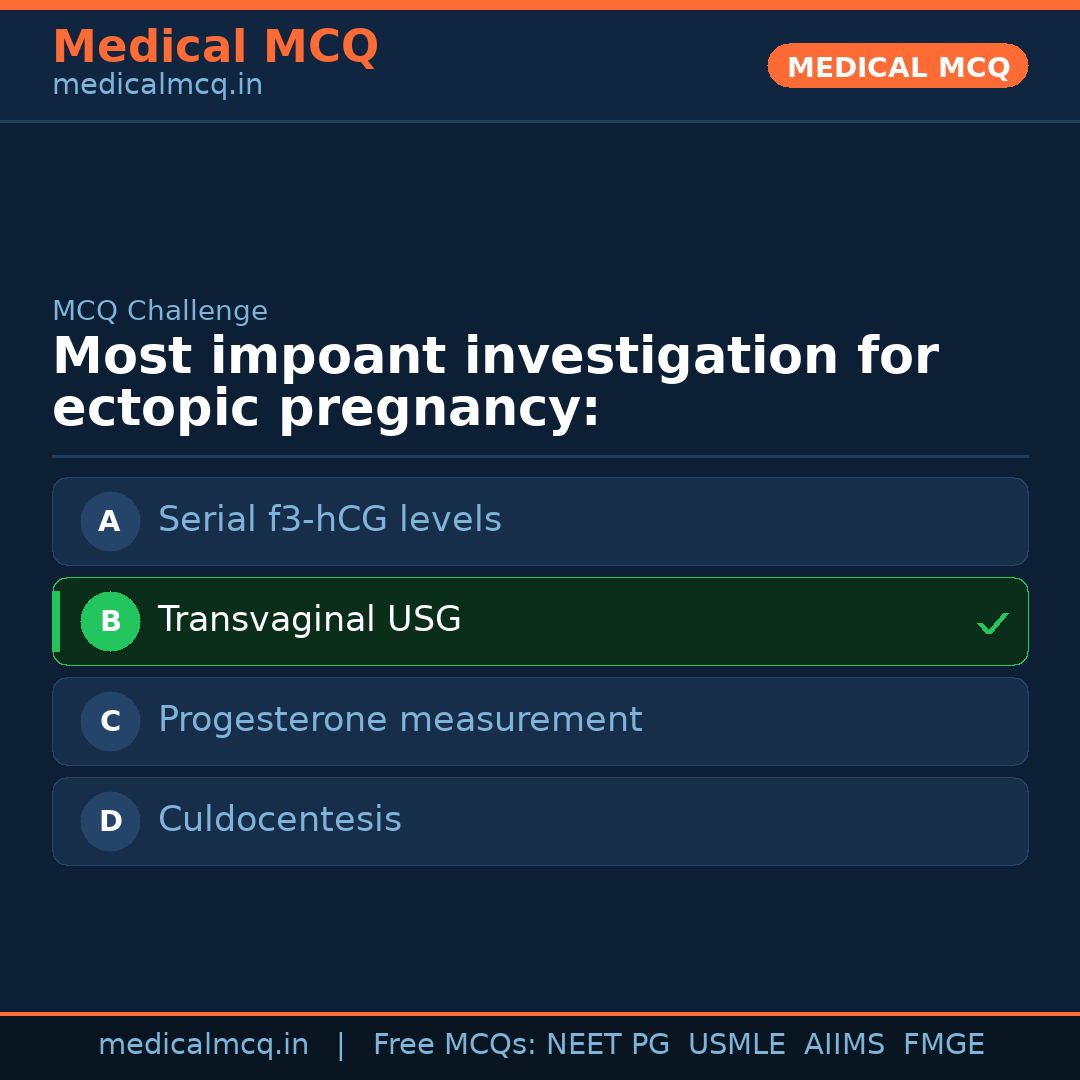Image resolution: width=1080 pixels, height=1080 pixels.
Task: Select the 'Serial f3-hCG levels' answer
Action: 330,520
